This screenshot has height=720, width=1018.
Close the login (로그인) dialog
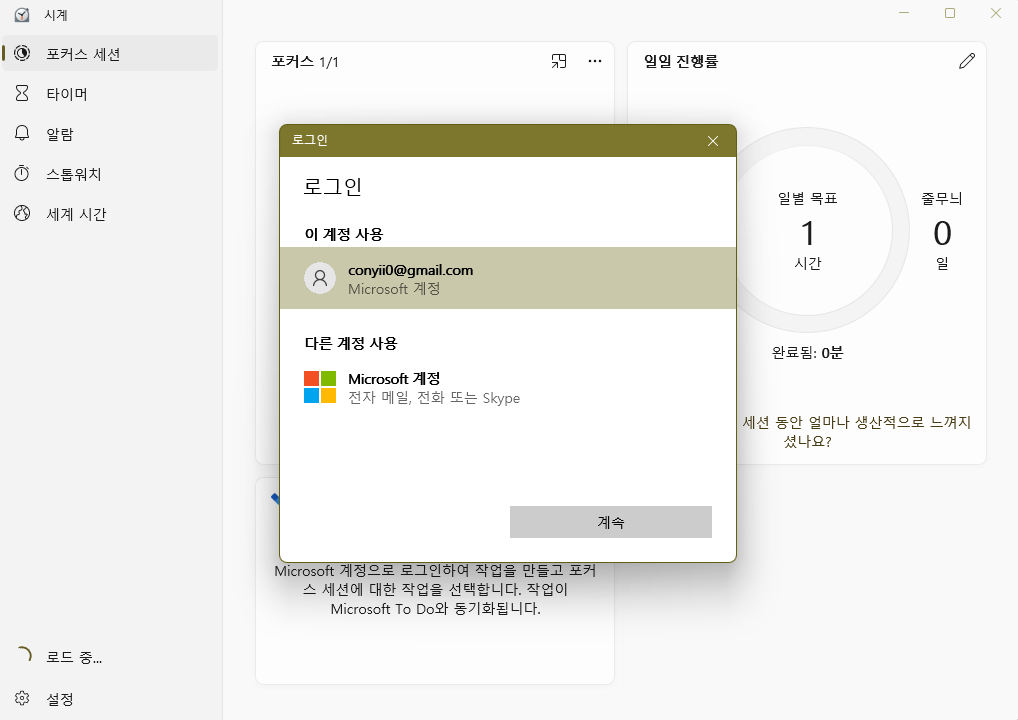[x=713, y=141]
